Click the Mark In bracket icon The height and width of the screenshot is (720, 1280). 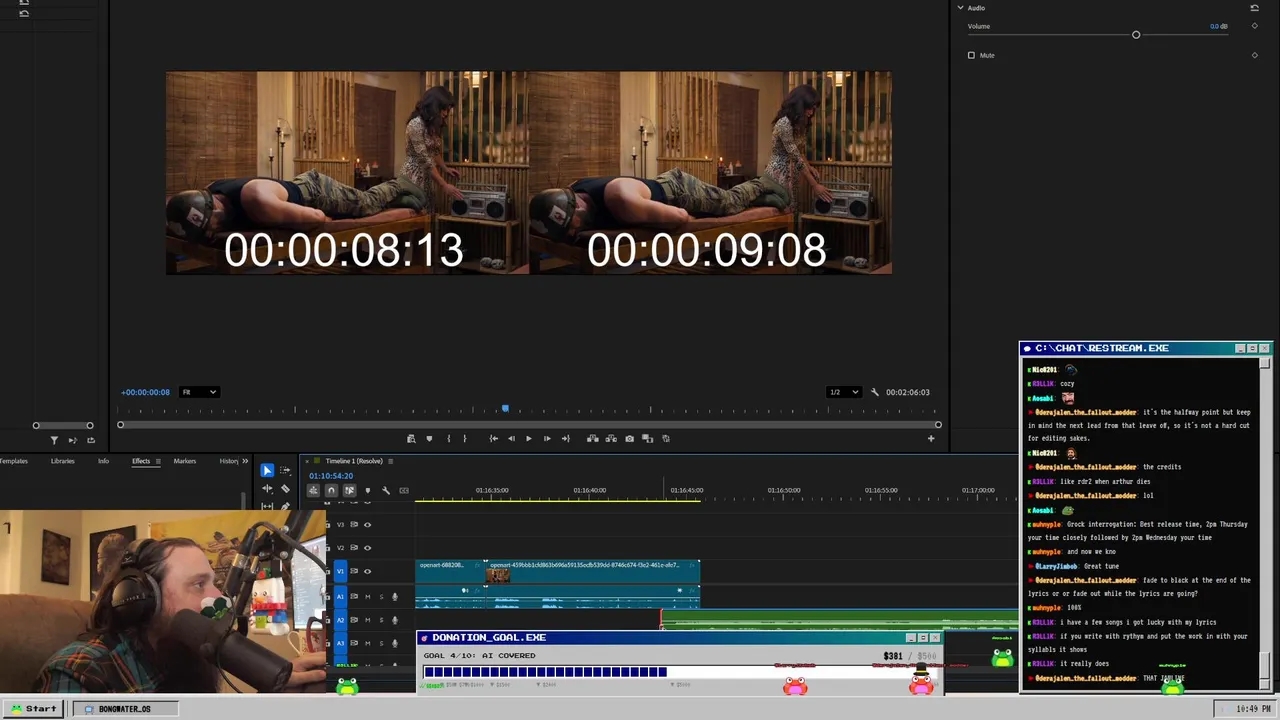tap(448, 438)
